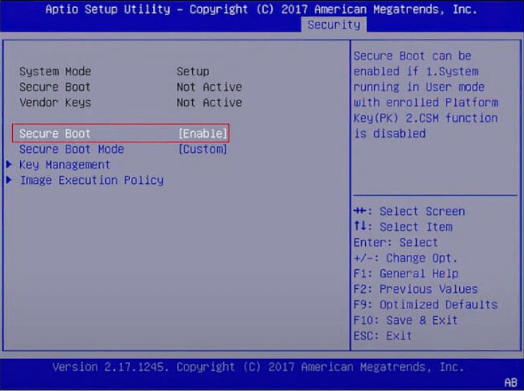Click the arrow beside Image Execution Policy
Viewport: 524px width, 391px height.
pos(9,180)
